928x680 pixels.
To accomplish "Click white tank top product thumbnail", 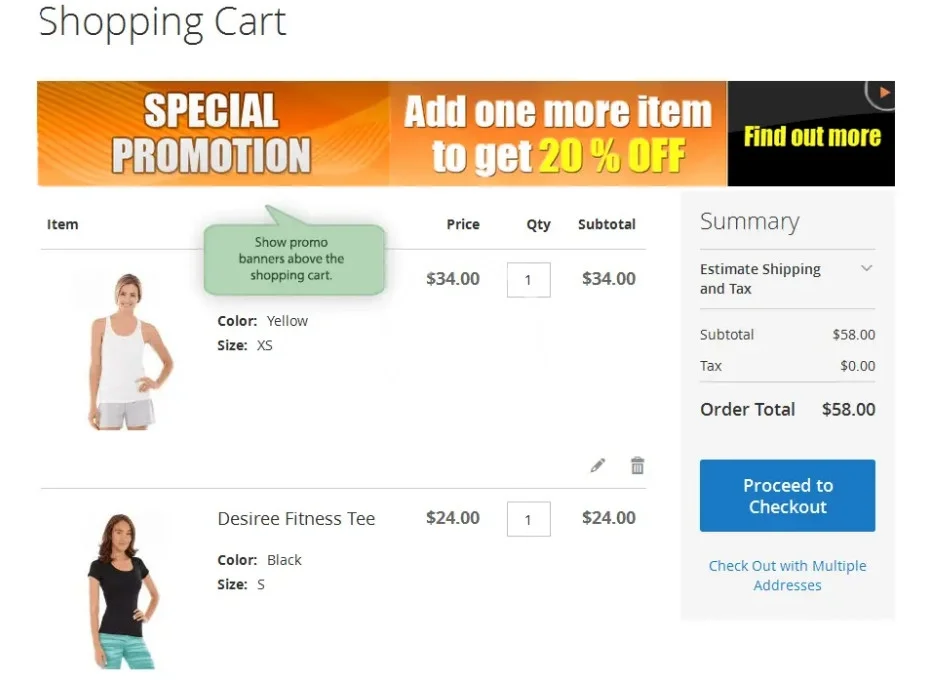I will pos(127,352).
